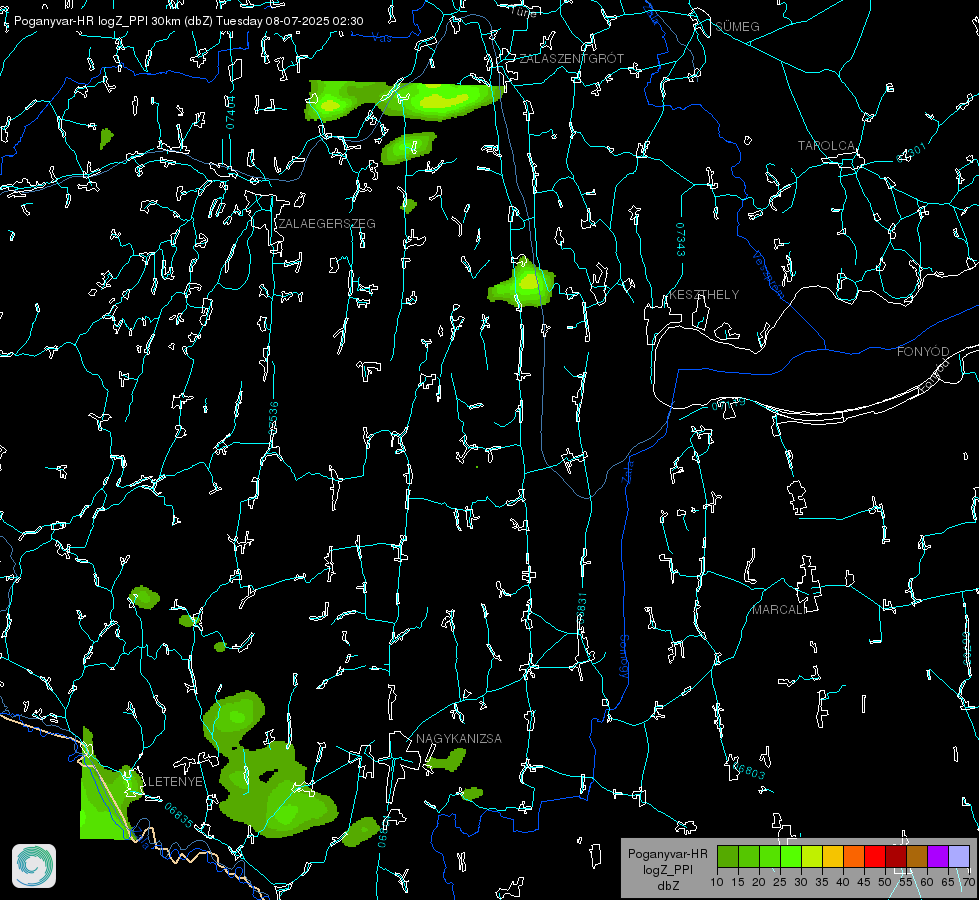Screen dimensions: 979x900
Task: Select the orange 40-45 dBZ swatch
Action: [x=854, y=856]
